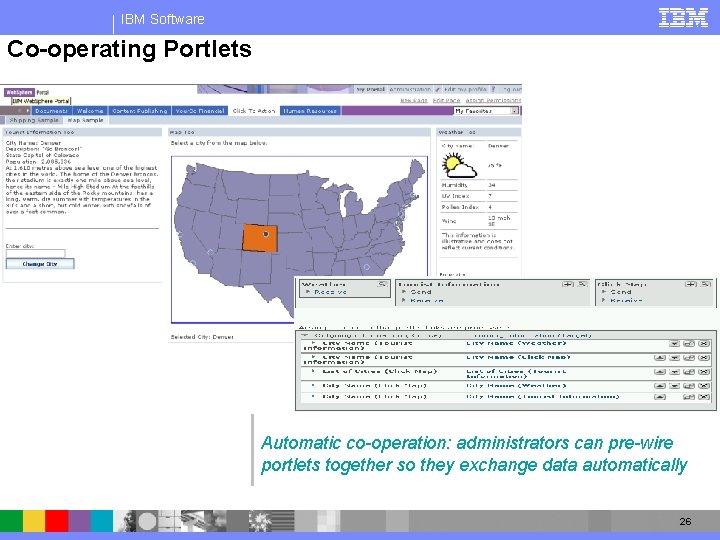Select the Click To Action tab

[253, 111]
